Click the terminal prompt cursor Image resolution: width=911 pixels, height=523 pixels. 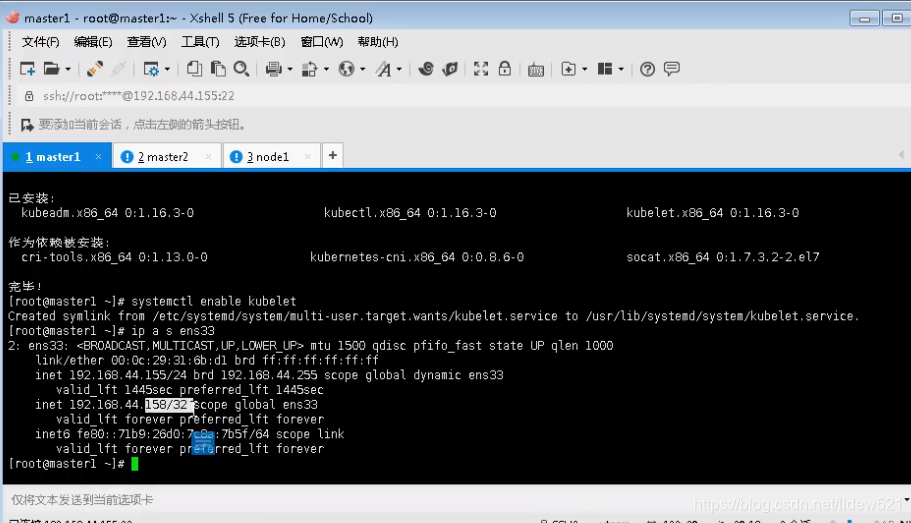coord(135,464)
